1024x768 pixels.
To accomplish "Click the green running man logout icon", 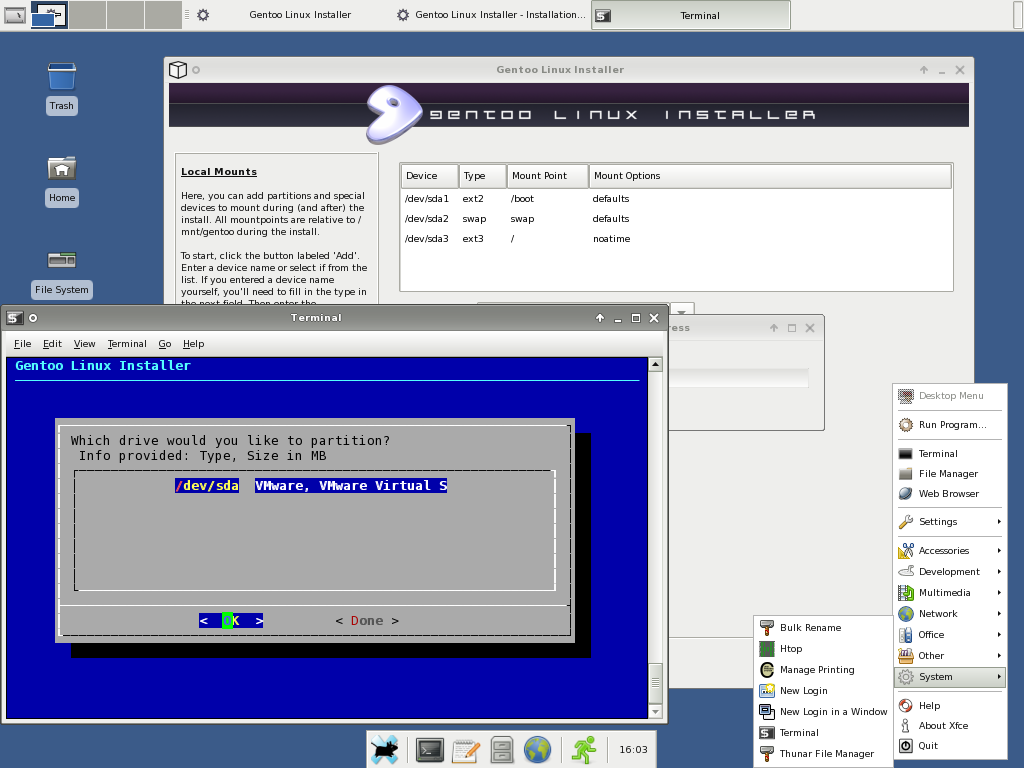I will (x=584, y=750).
